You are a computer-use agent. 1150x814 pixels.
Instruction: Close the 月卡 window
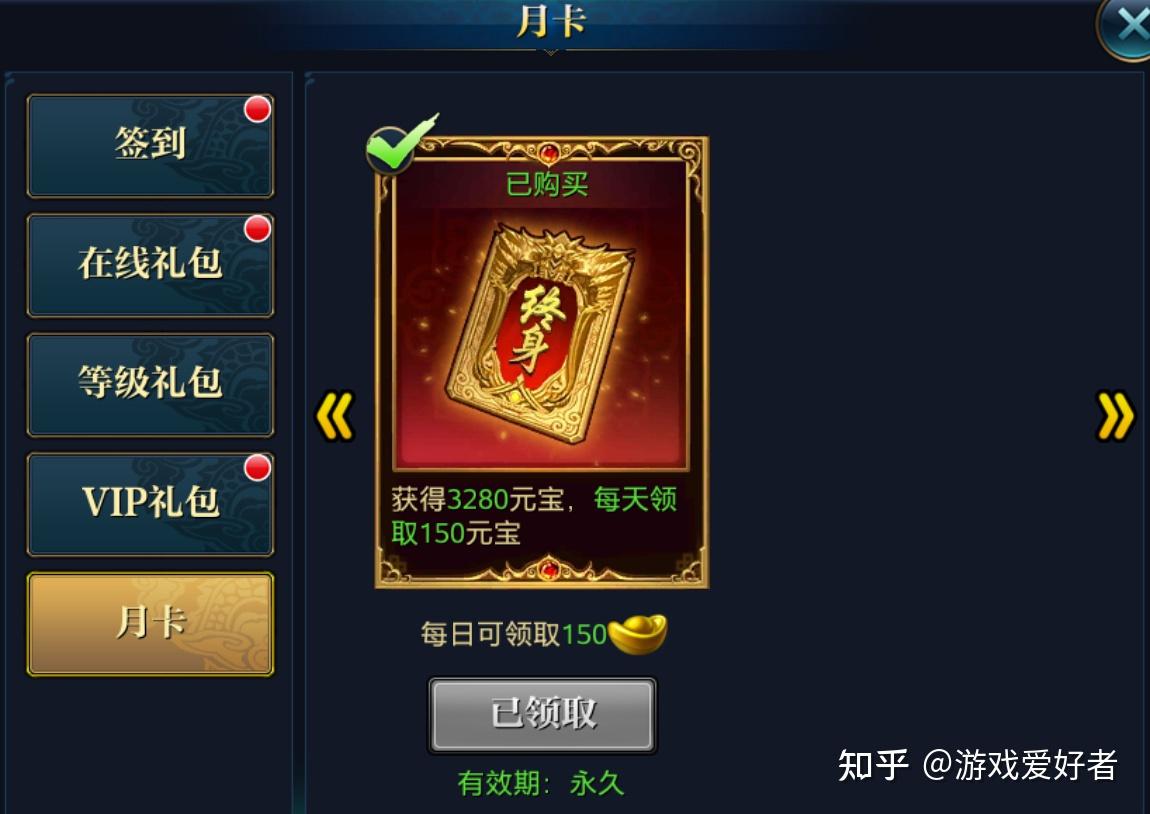tap(1127, 26)
